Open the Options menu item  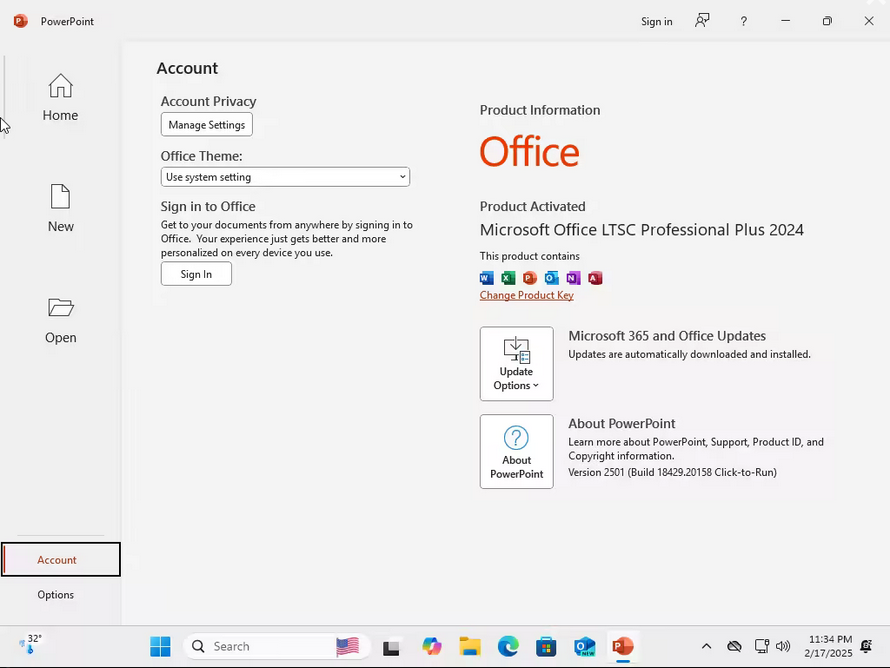tap(56, 595)
